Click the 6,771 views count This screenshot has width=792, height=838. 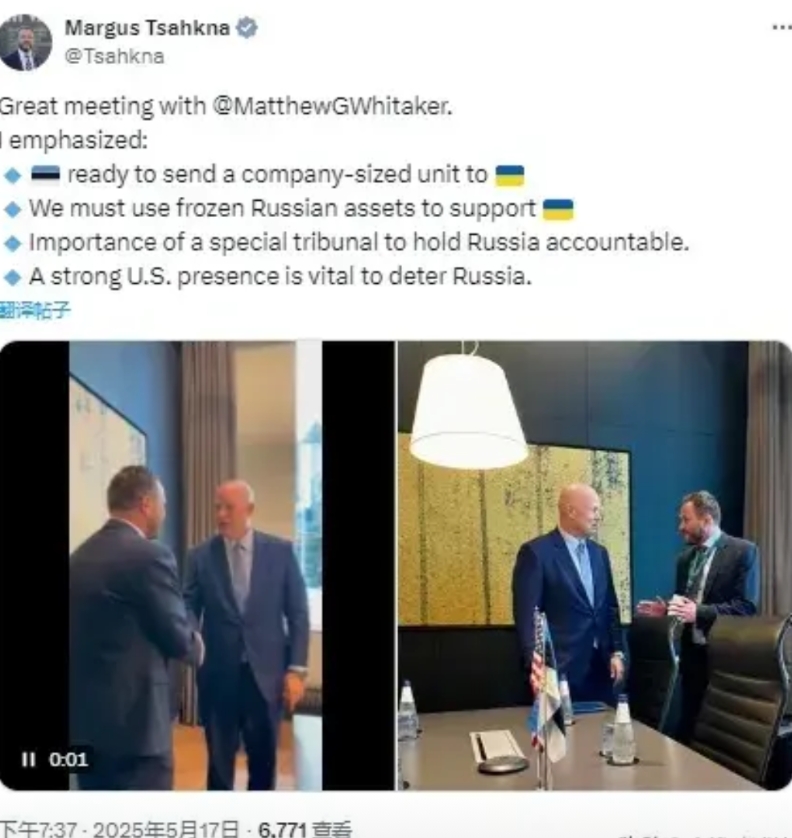tap(305, 829)
